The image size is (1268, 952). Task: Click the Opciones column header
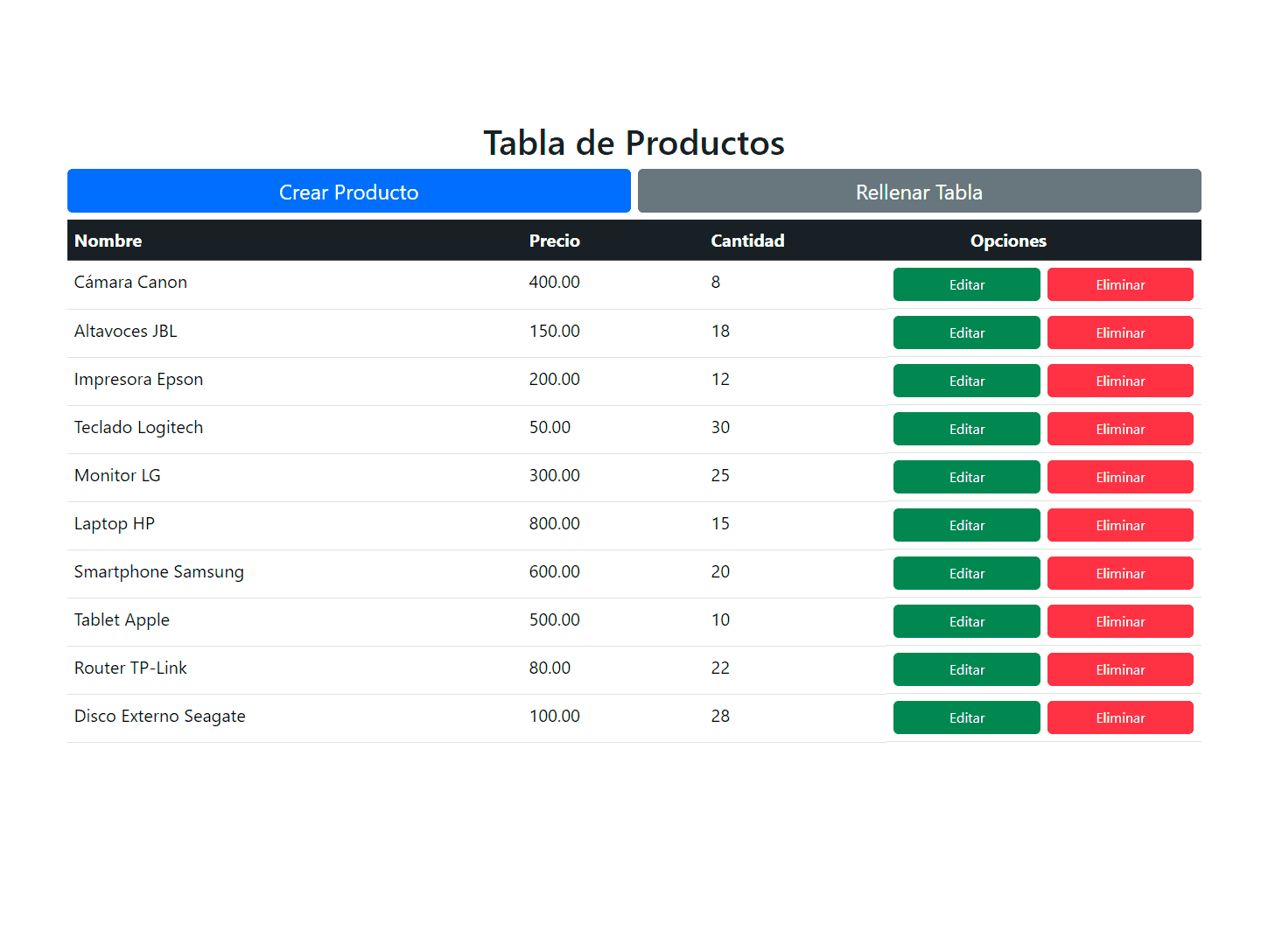1008,241
